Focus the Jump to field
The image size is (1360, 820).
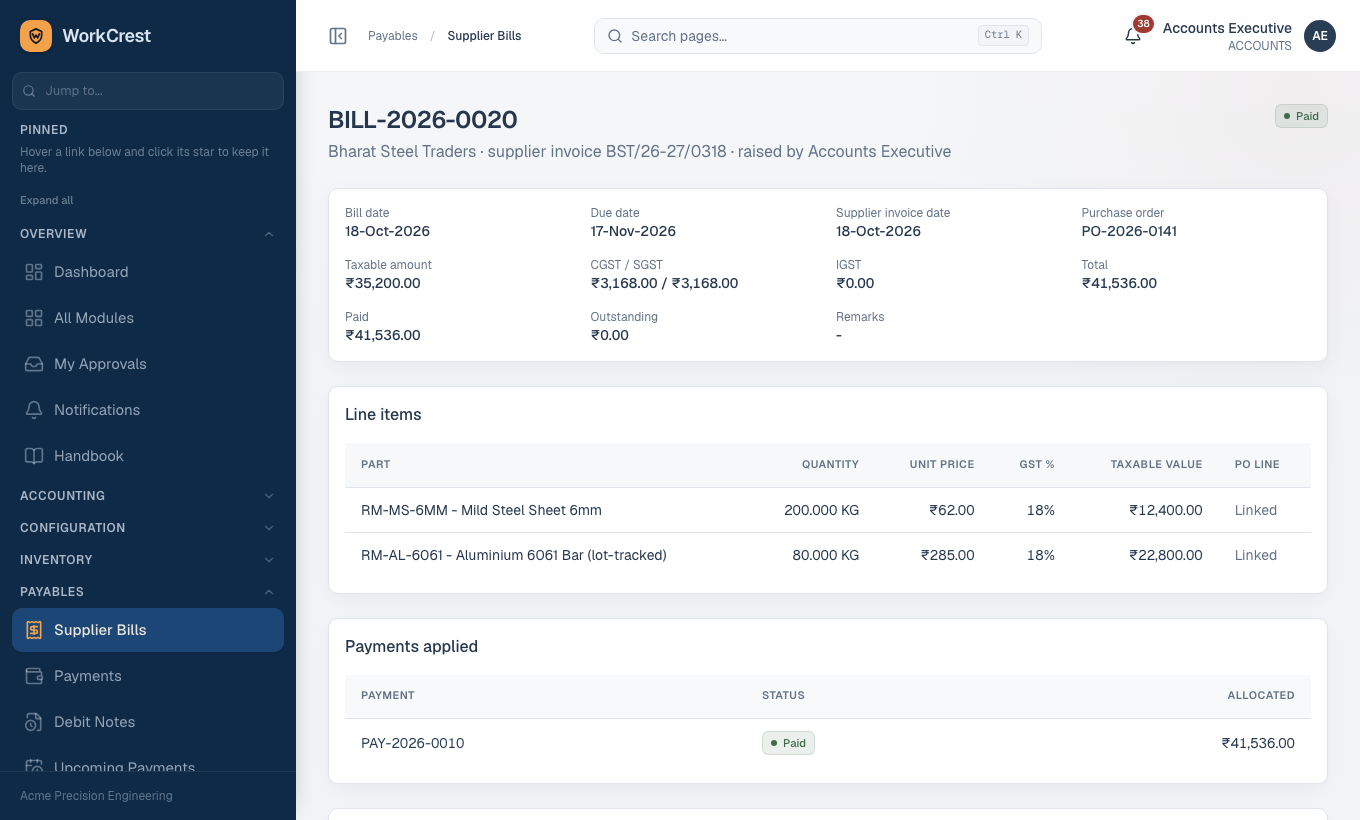148,91
